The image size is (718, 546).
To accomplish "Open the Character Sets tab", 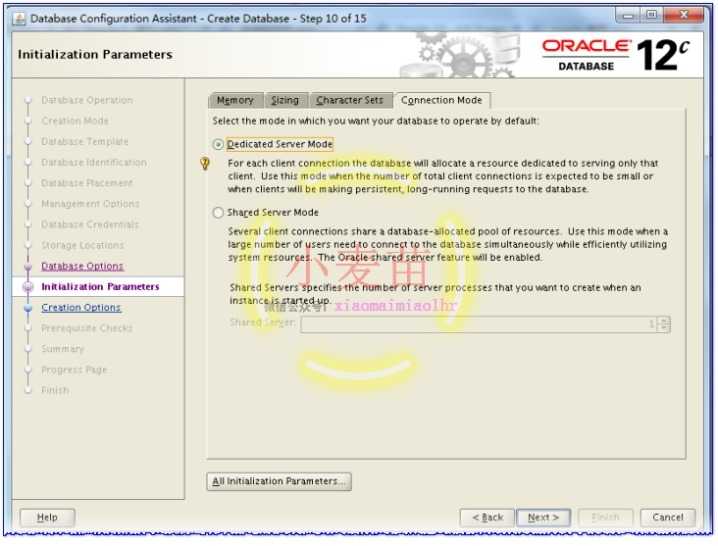I will (x=349, y=100).
